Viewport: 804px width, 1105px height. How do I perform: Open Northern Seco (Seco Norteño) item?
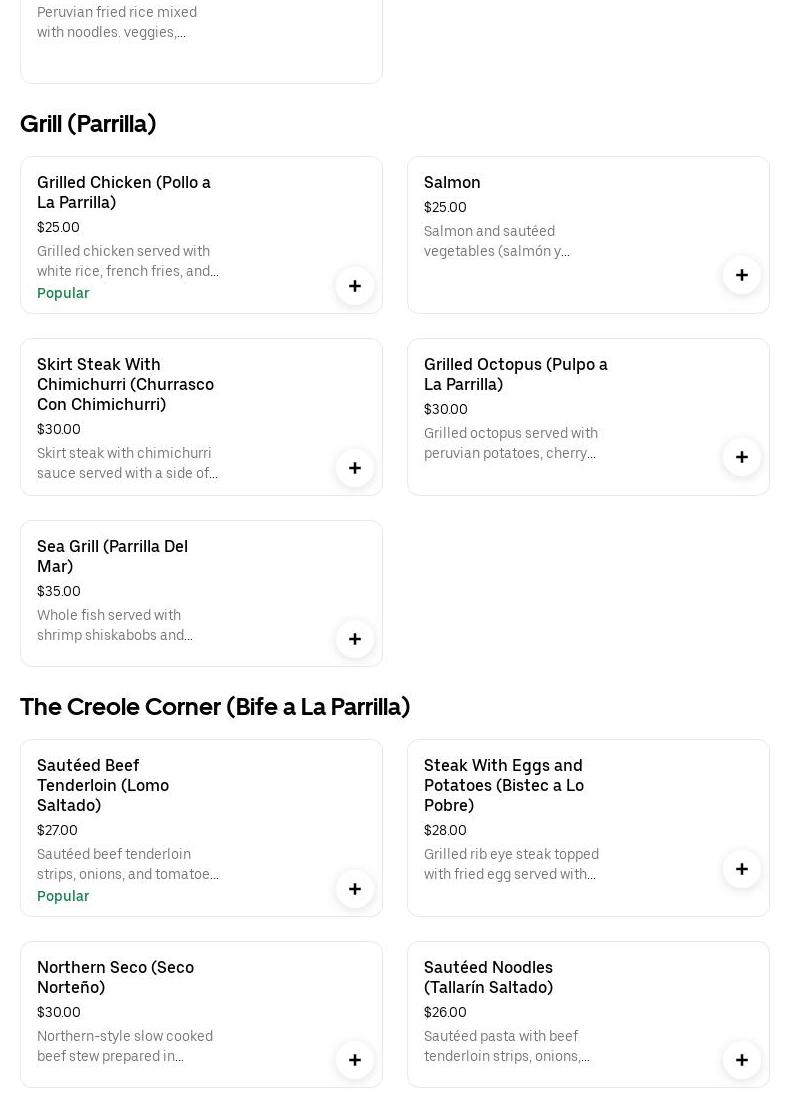[x=115, y=977]
